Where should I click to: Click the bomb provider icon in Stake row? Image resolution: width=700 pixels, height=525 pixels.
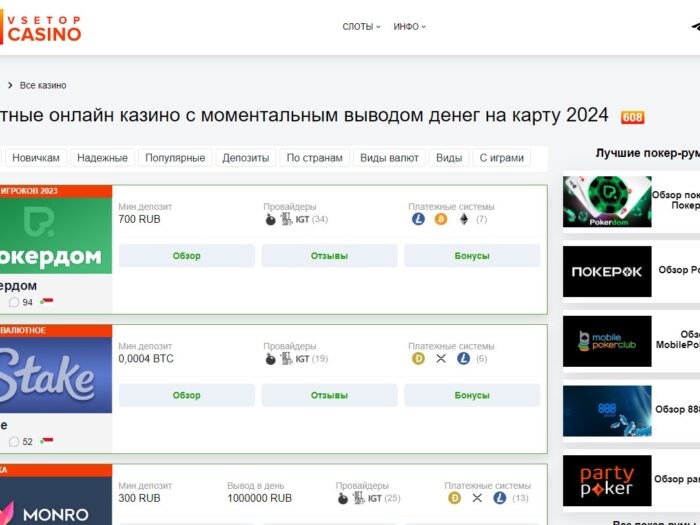[271, 358]
